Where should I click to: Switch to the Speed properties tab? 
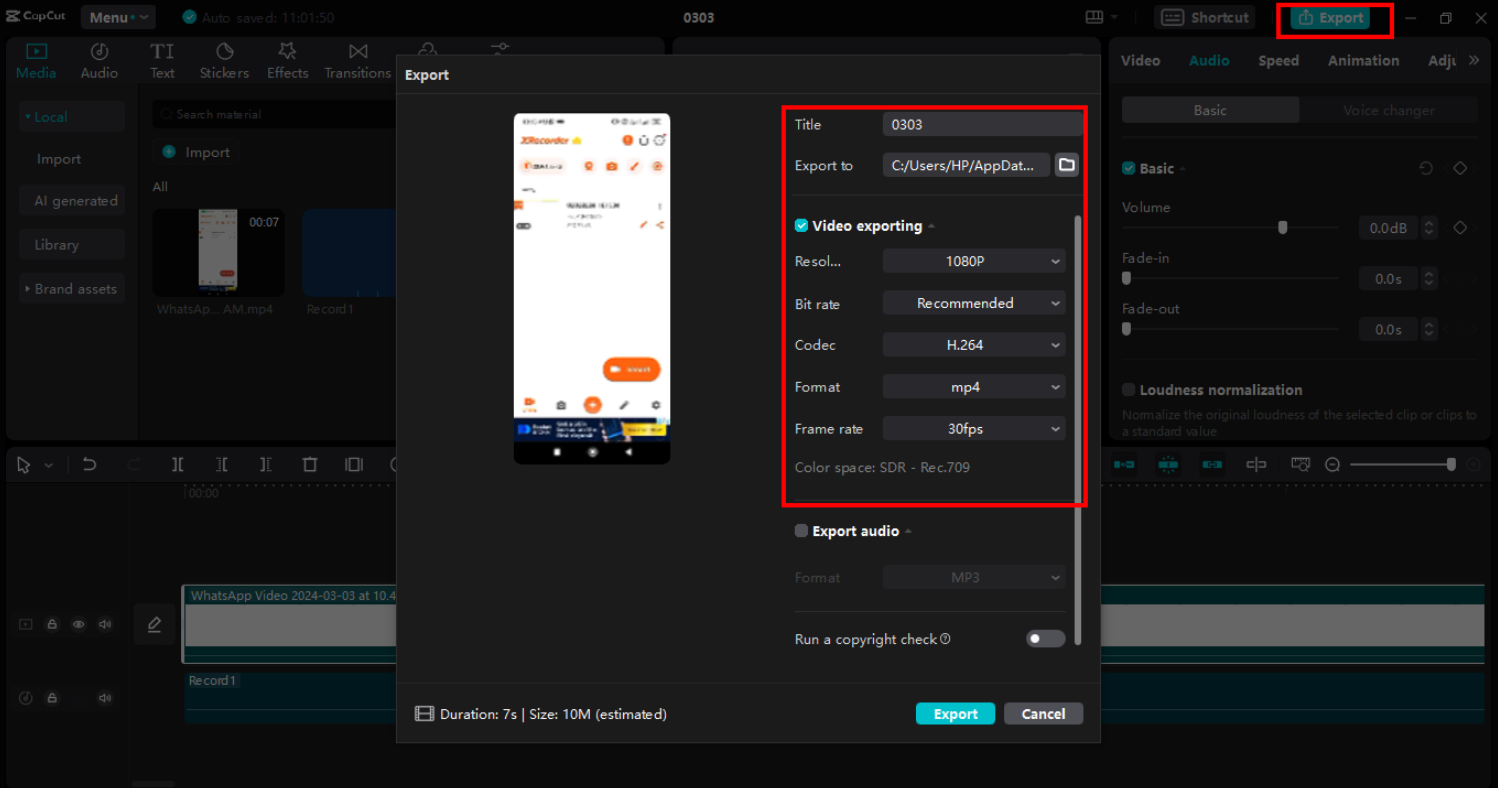[1278, 61]
